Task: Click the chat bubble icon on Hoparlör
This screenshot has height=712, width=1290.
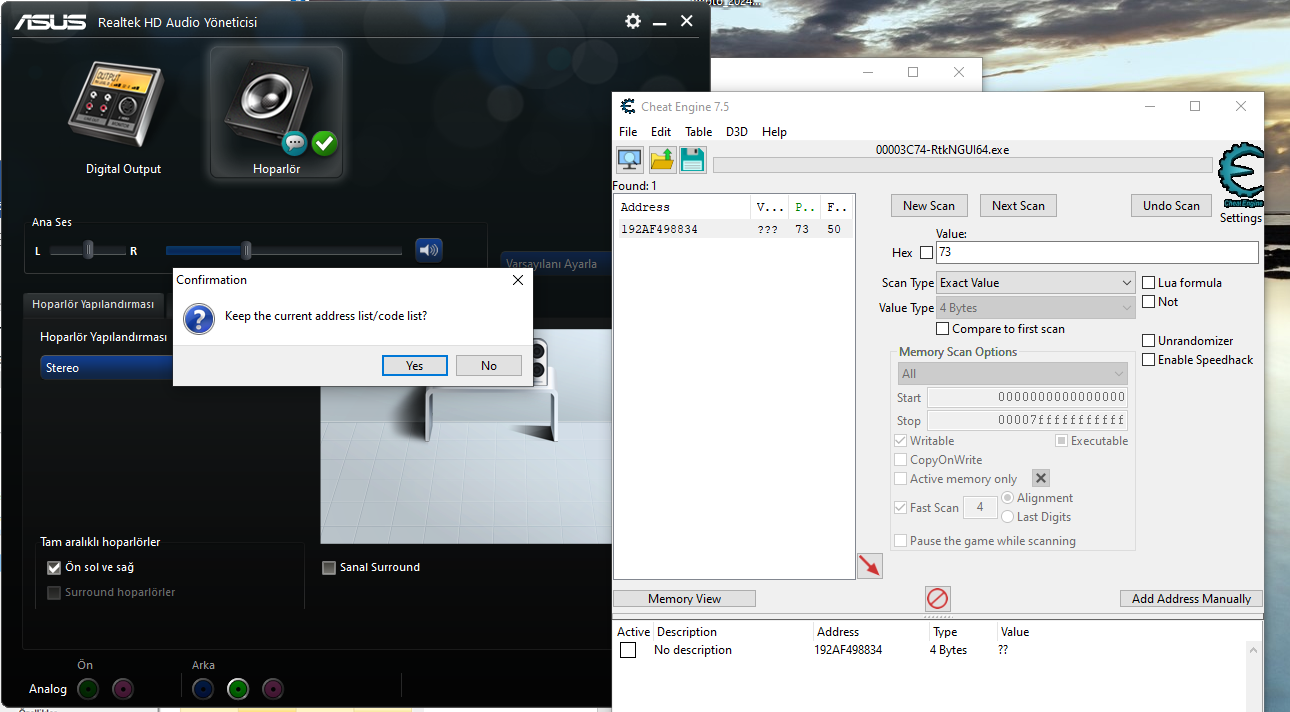Action: (x=294, y=144)
